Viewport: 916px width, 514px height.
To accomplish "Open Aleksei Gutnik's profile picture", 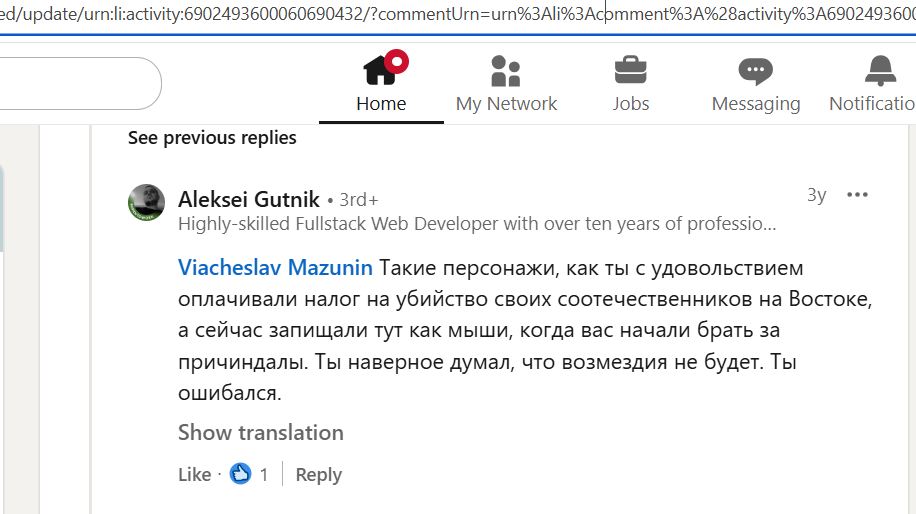I will pyautogui.click(x=146, y=202).
